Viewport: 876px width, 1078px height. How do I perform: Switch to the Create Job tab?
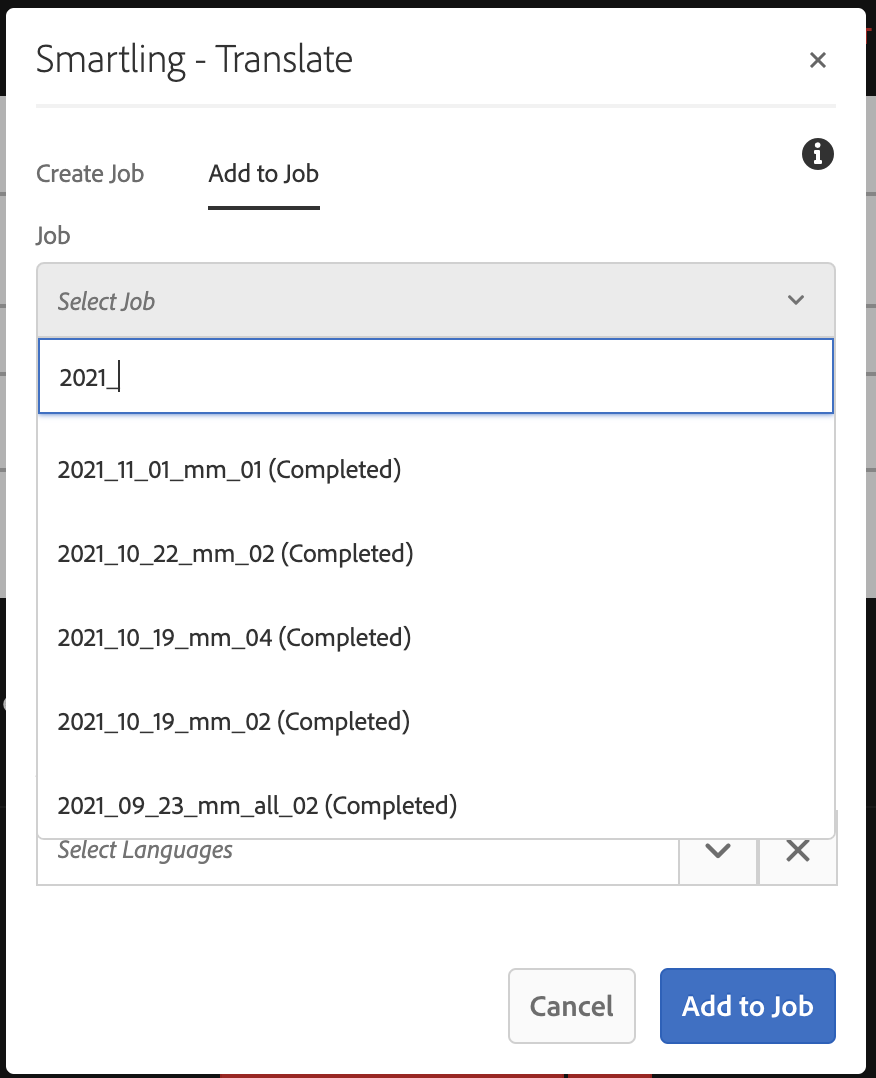[x=90, y=174]
